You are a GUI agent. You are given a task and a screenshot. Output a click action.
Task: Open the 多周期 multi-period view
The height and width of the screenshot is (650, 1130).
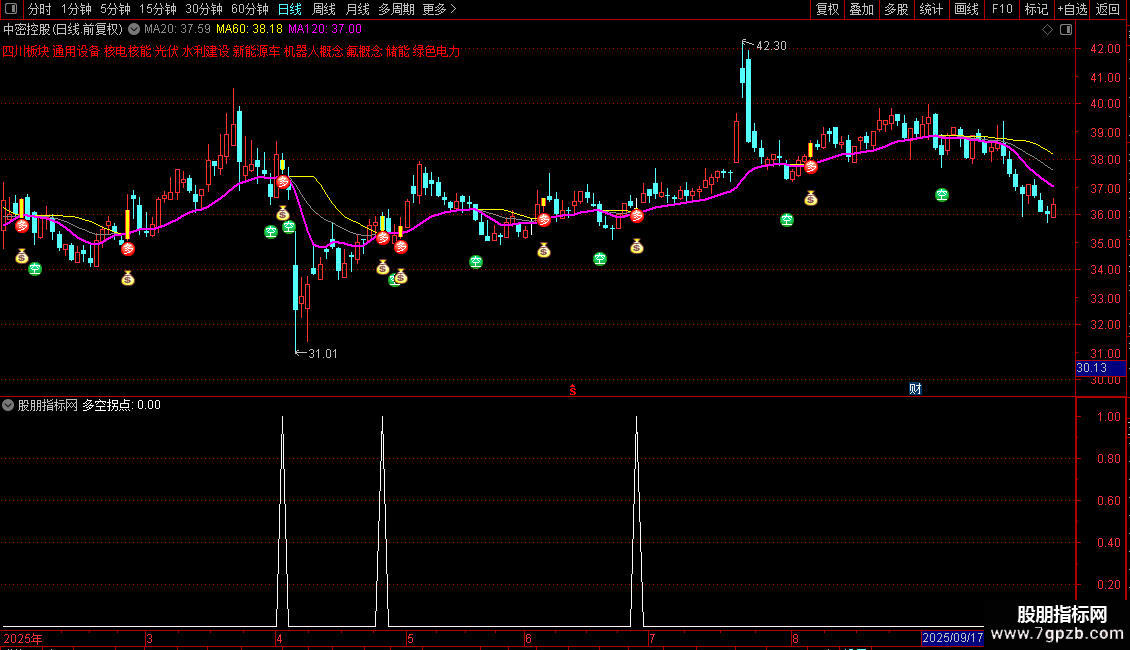tap(396, 9)
